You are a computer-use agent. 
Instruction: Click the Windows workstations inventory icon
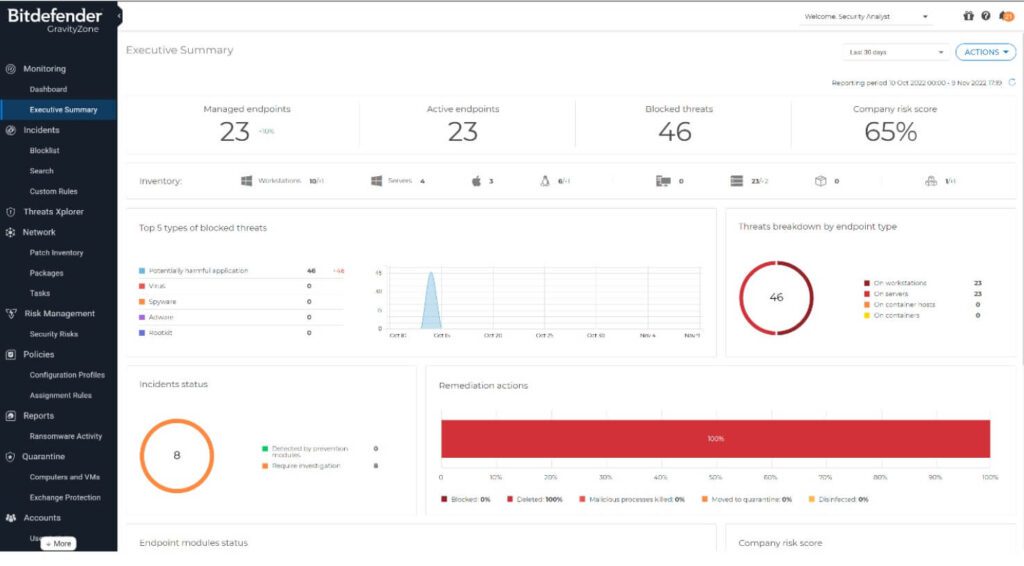246,181
